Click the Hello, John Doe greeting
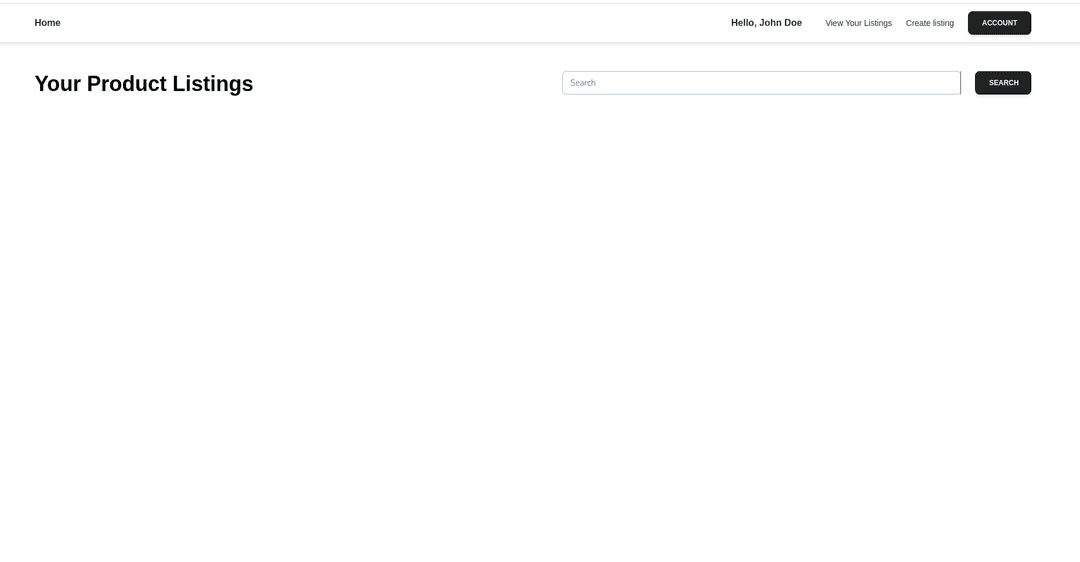1080x562 pixels. (x=767, y=23)
